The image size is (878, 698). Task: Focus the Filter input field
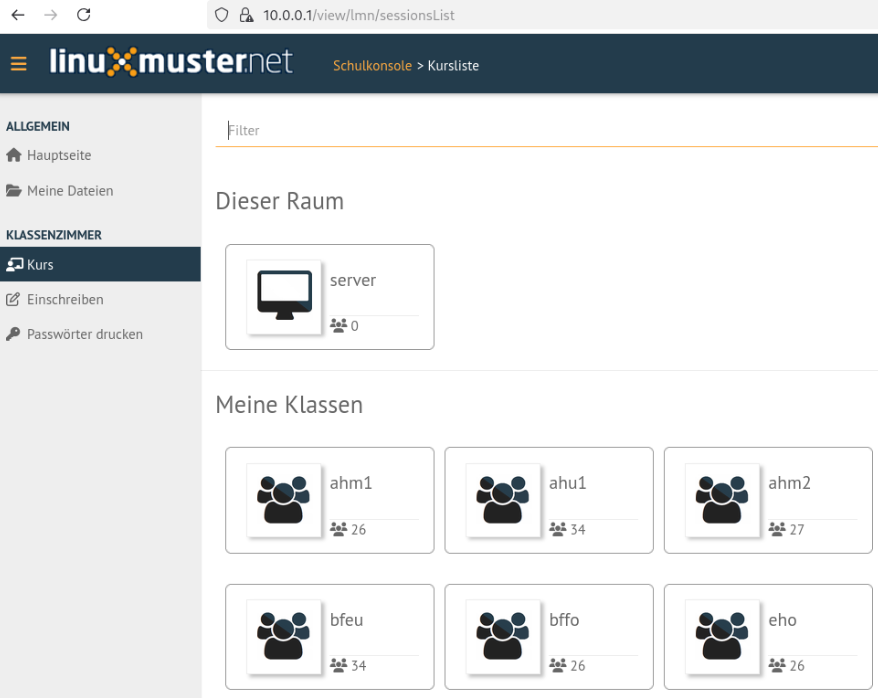547,130
